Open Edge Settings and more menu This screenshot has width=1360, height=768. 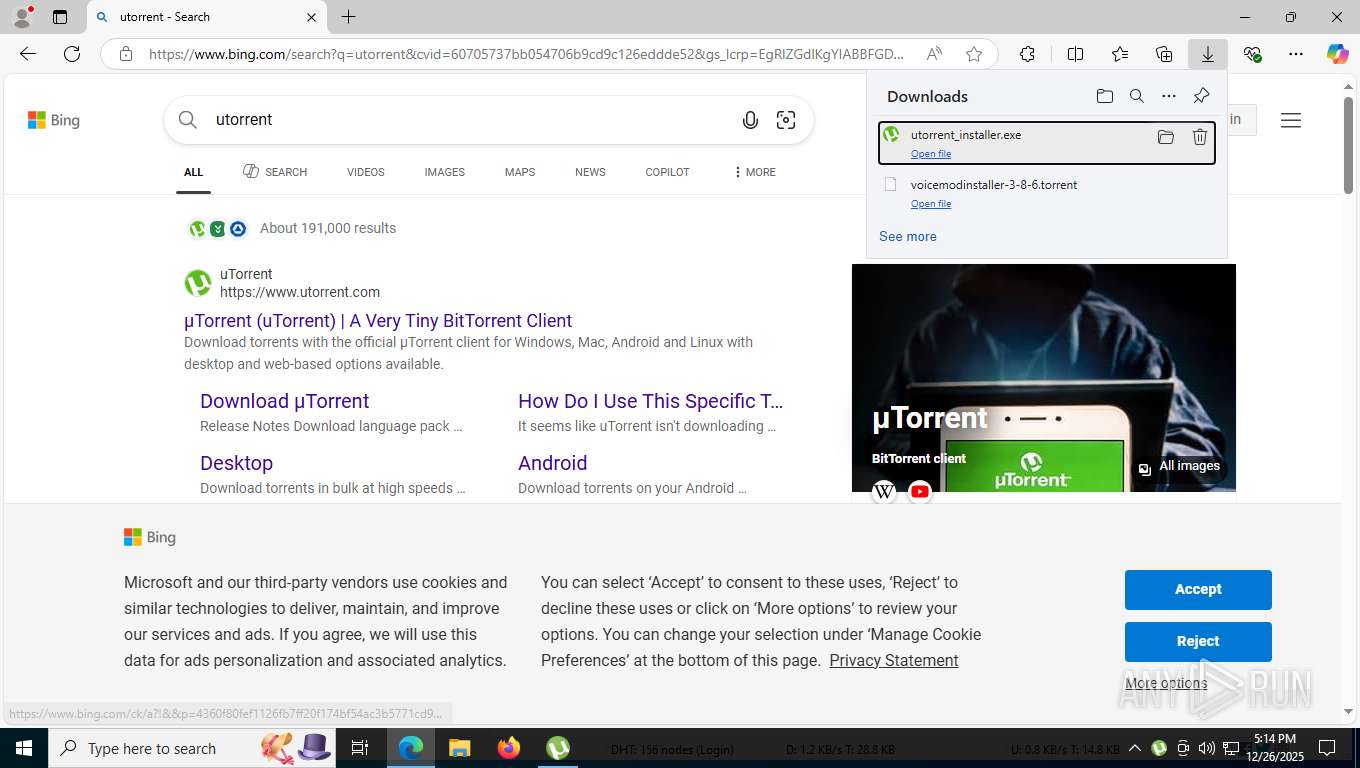1296,54
